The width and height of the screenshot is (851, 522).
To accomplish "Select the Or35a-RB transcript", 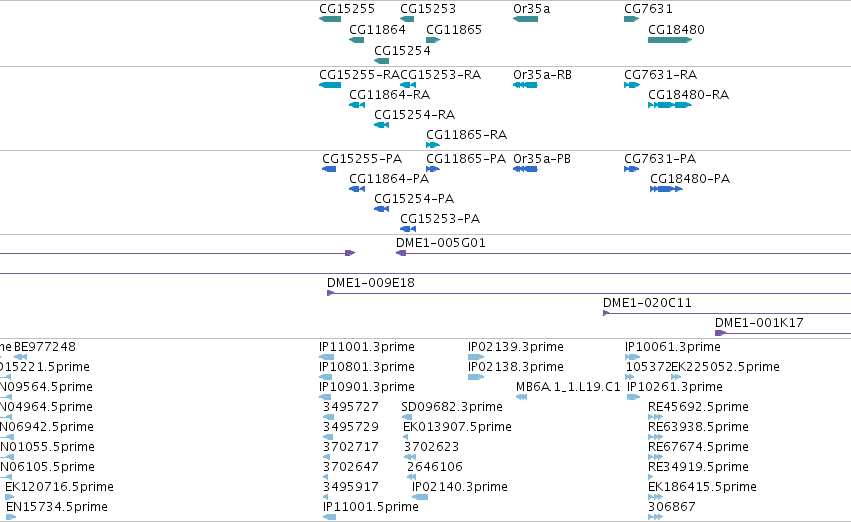I will [525, 85].
